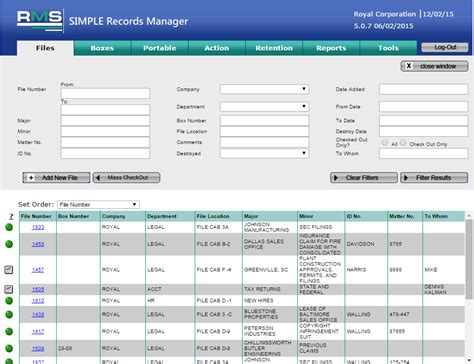Click the checked-out icon in the Greenville, SC row

click(x=9, y=270)
